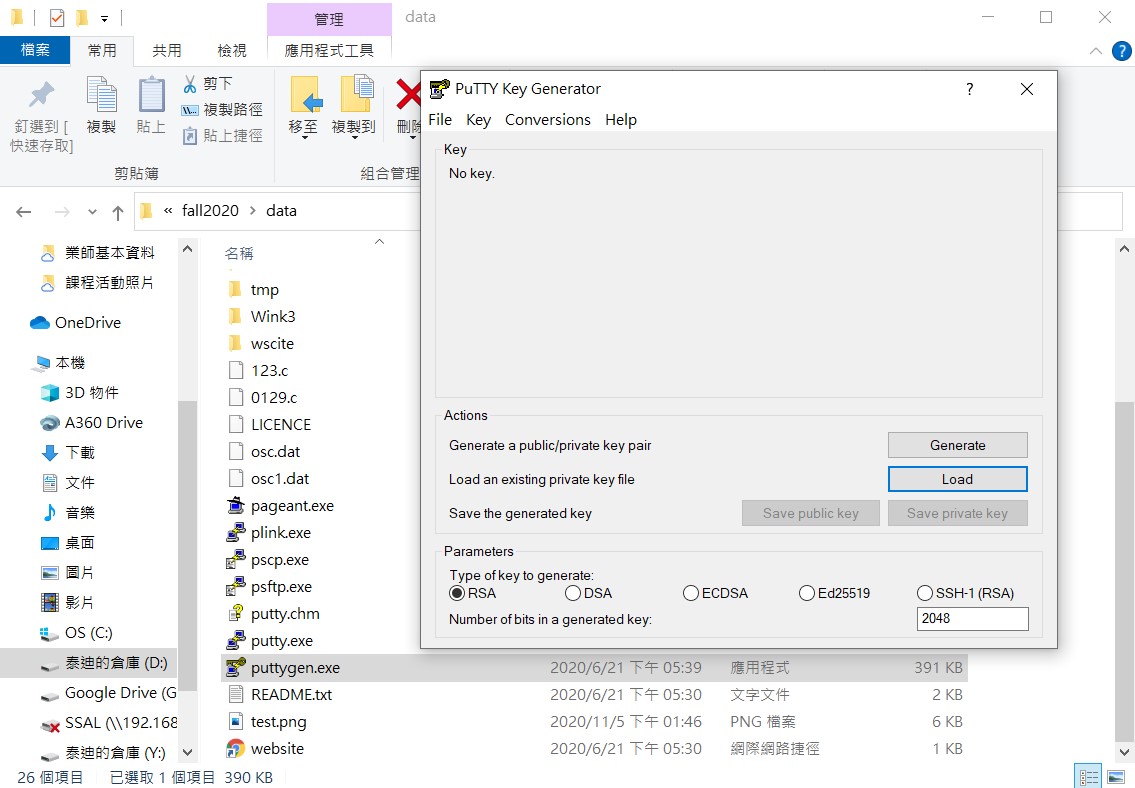Click fall2020 in the address path
This screenshot has width=1135, height=788.
pyautogui.click(x=210, y=211)
